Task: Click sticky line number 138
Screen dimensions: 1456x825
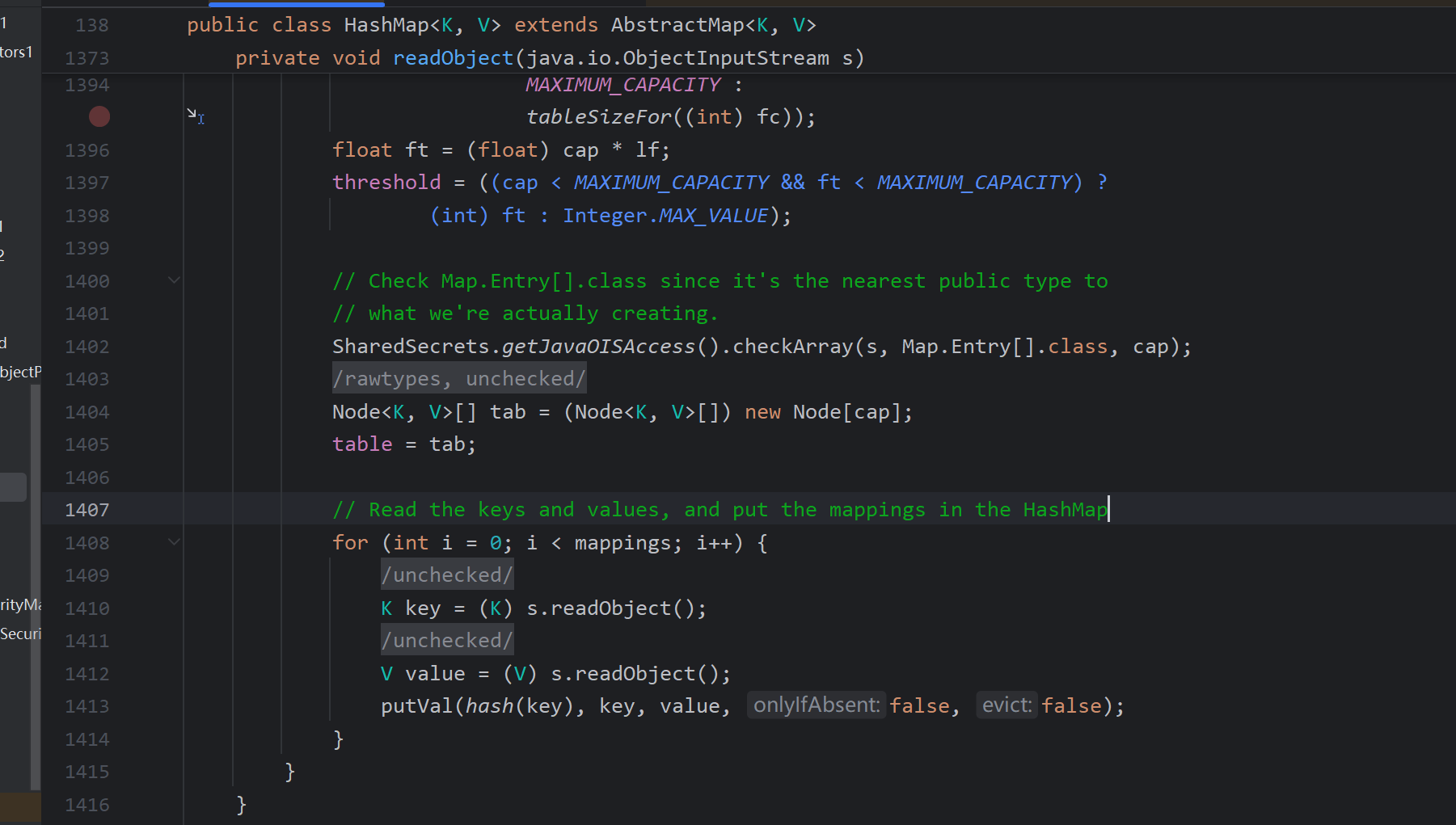Action: [x=92, y=25]
